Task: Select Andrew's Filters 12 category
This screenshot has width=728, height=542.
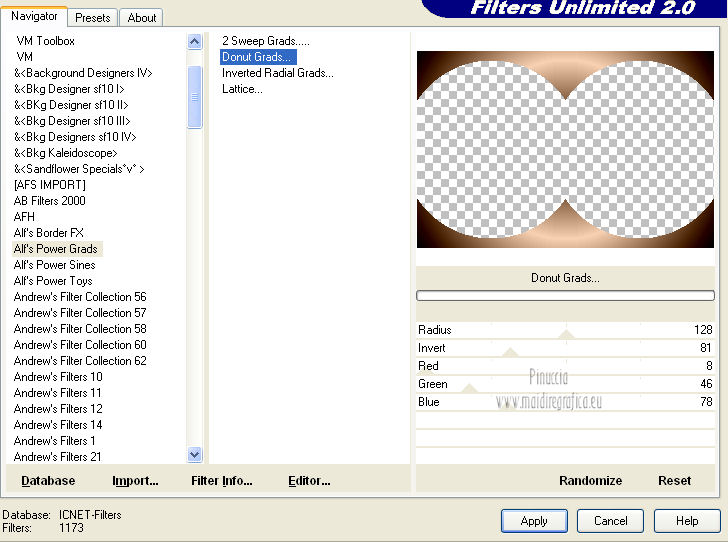Action: click(x=58, y=409)
